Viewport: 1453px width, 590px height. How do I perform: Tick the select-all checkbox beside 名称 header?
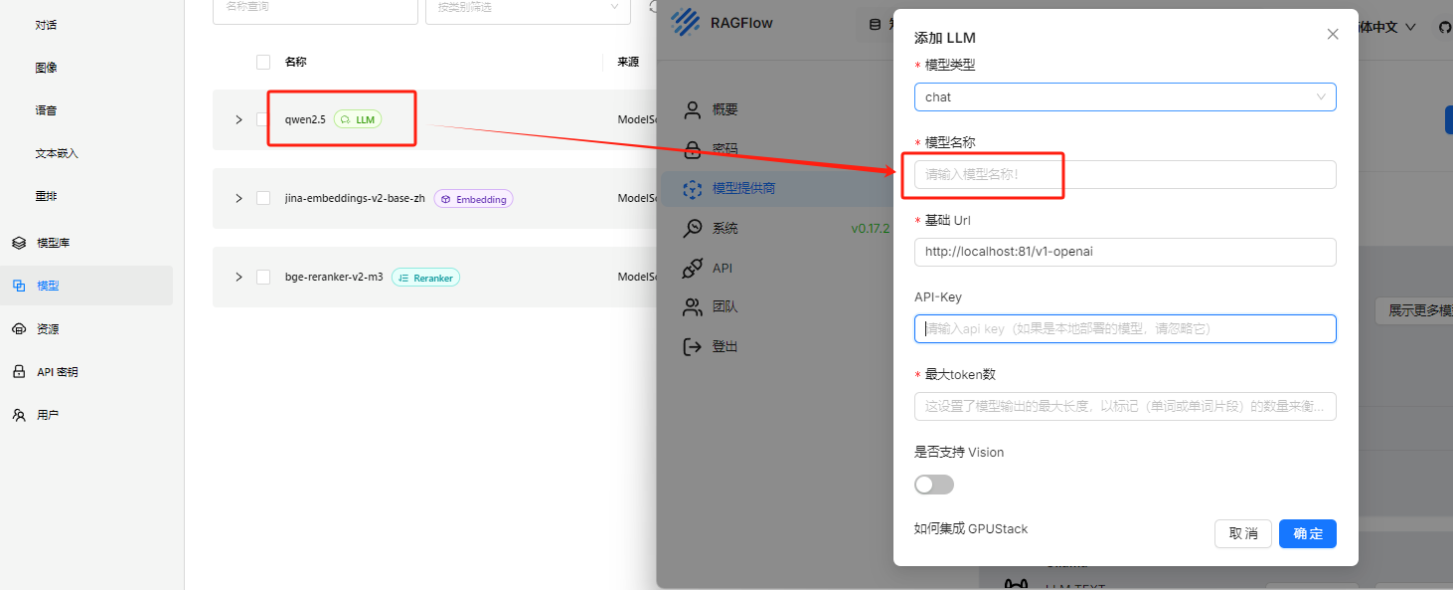tap(263, 62)
